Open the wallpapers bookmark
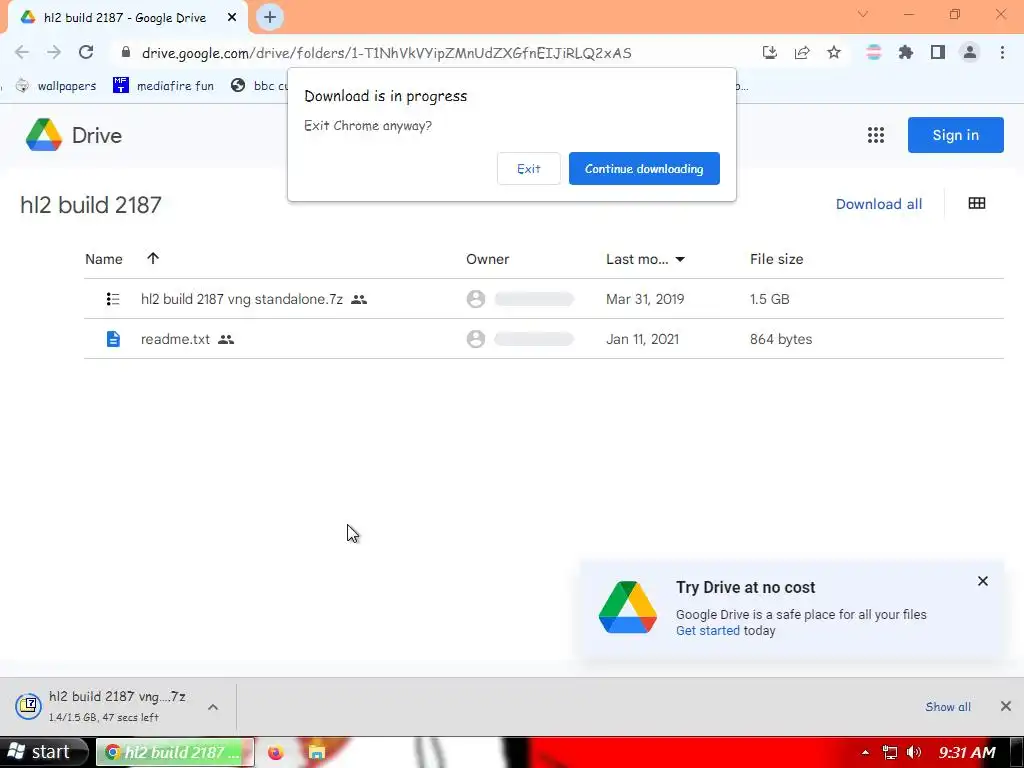 point(56,86)
